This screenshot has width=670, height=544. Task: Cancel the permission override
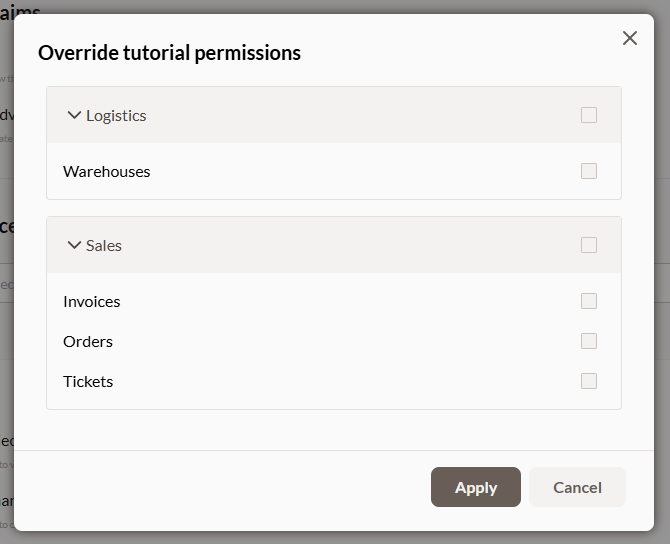tap(577, 487)
